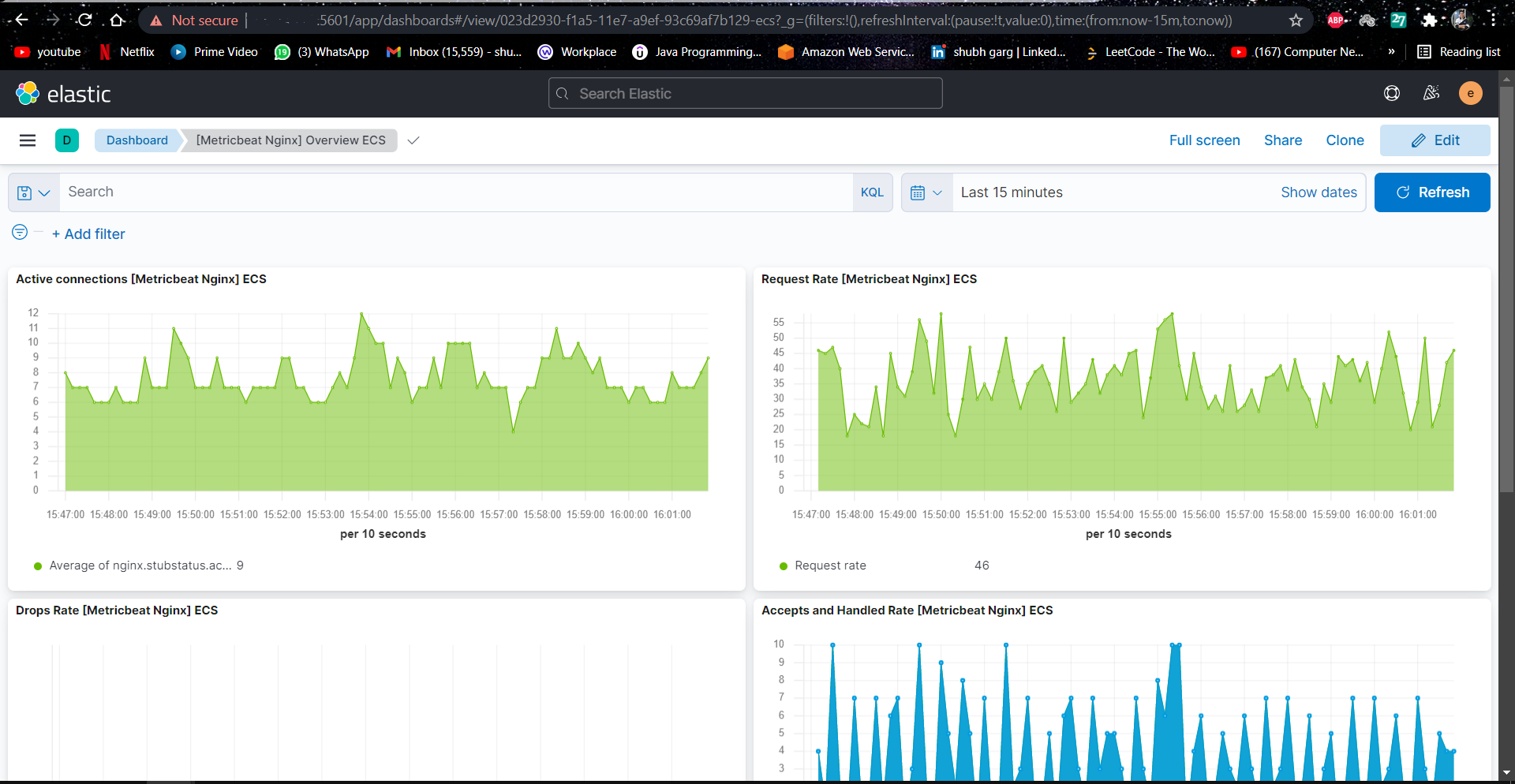Click the newsfeed party-popper icon
The height and width of the screenshot is (784, 1515).
pyautogui.click(x=1431, y=93)
